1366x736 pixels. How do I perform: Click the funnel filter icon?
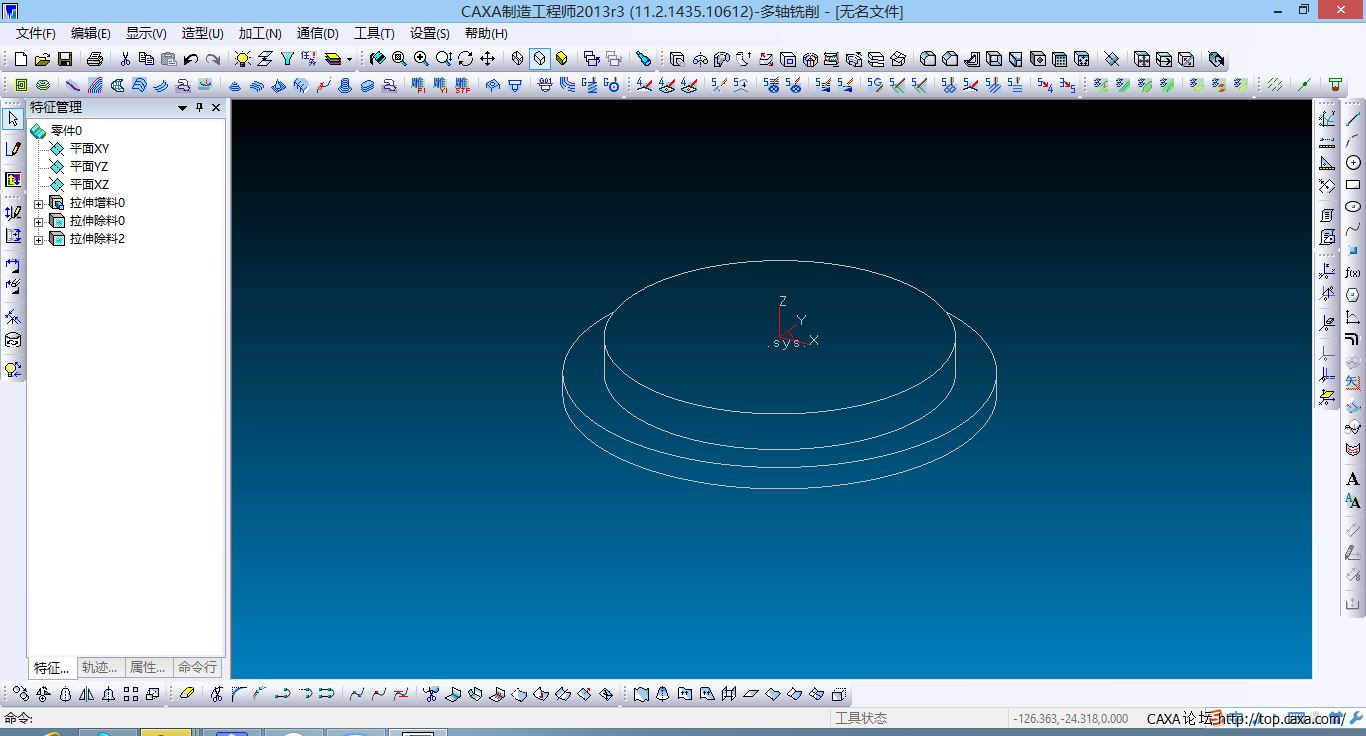click(x=287, y=59)
